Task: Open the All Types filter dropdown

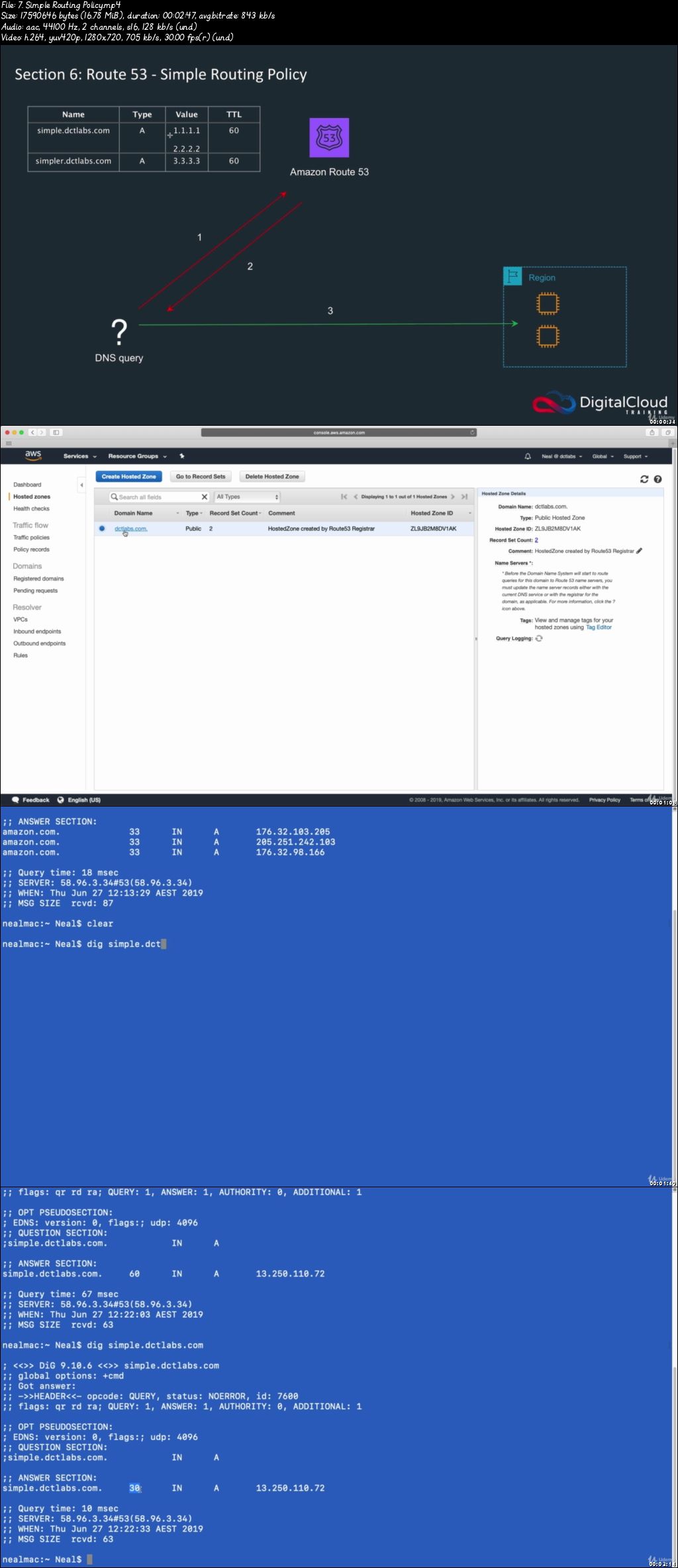Action: (x=248, y=497)
